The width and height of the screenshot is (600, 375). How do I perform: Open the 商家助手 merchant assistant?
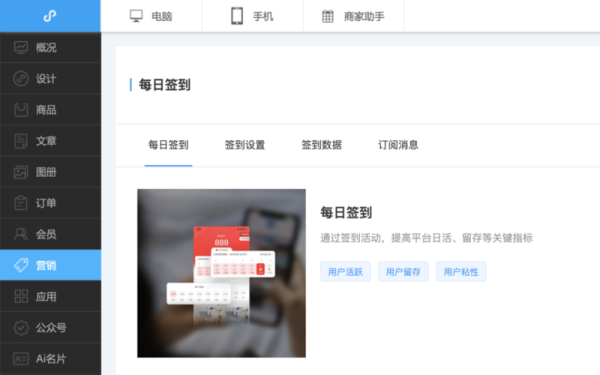click(x=353, y=16)
